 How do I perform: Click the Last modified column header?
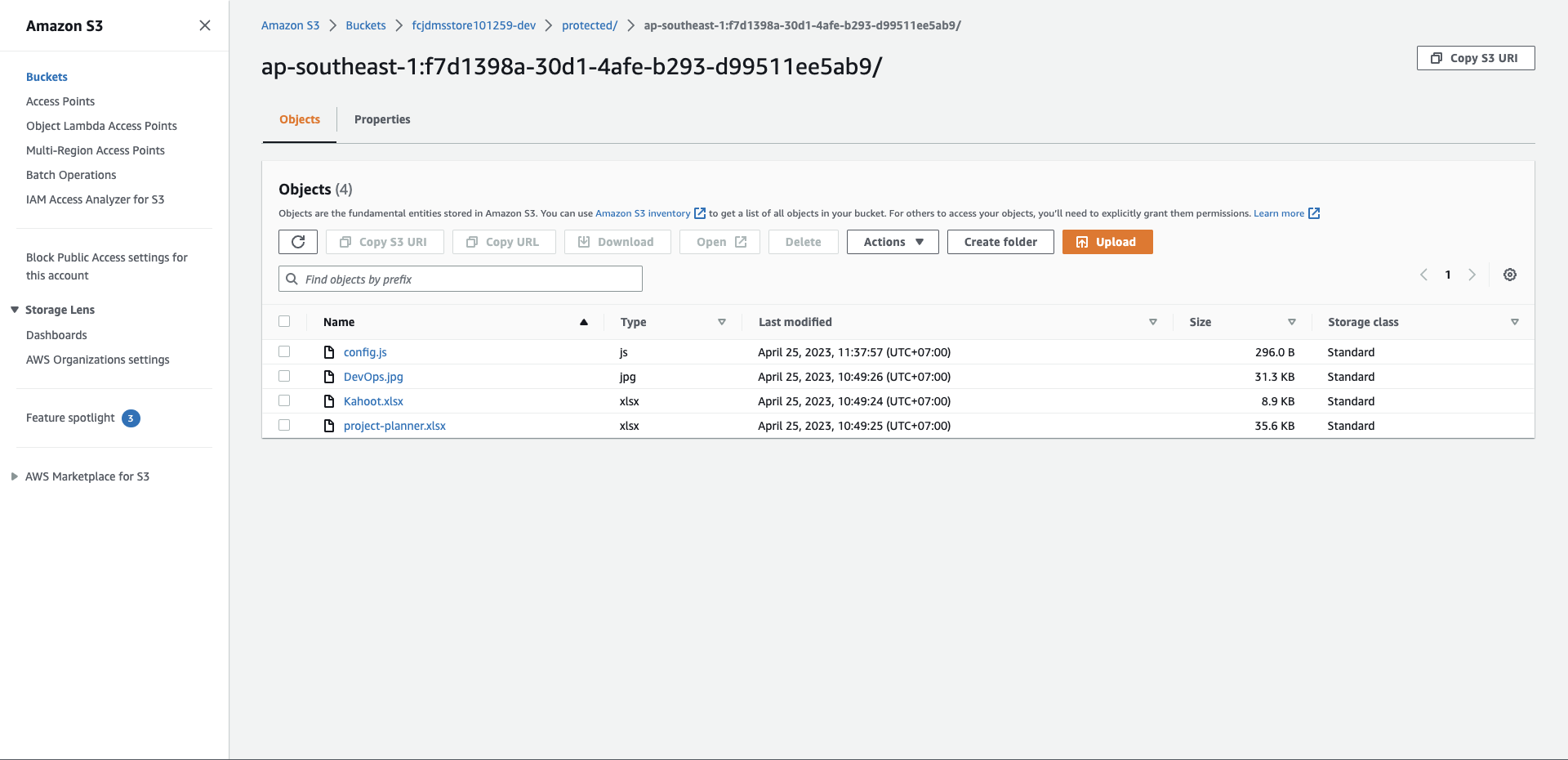795,322
